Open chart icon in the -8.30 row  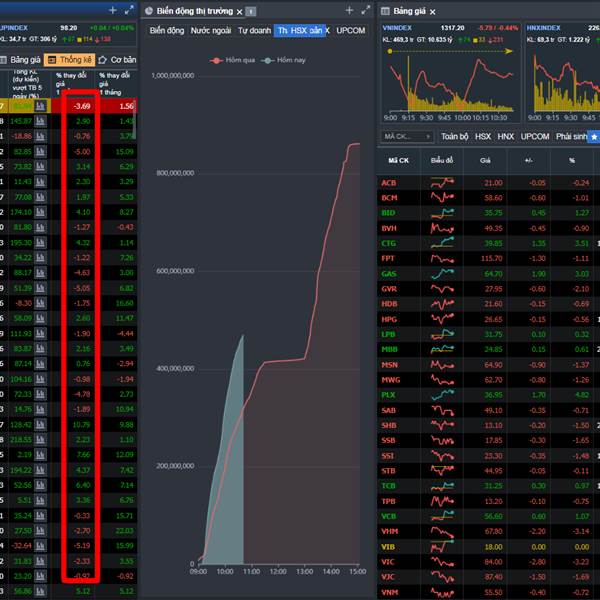pyautogui.click(x=41, y=303)
